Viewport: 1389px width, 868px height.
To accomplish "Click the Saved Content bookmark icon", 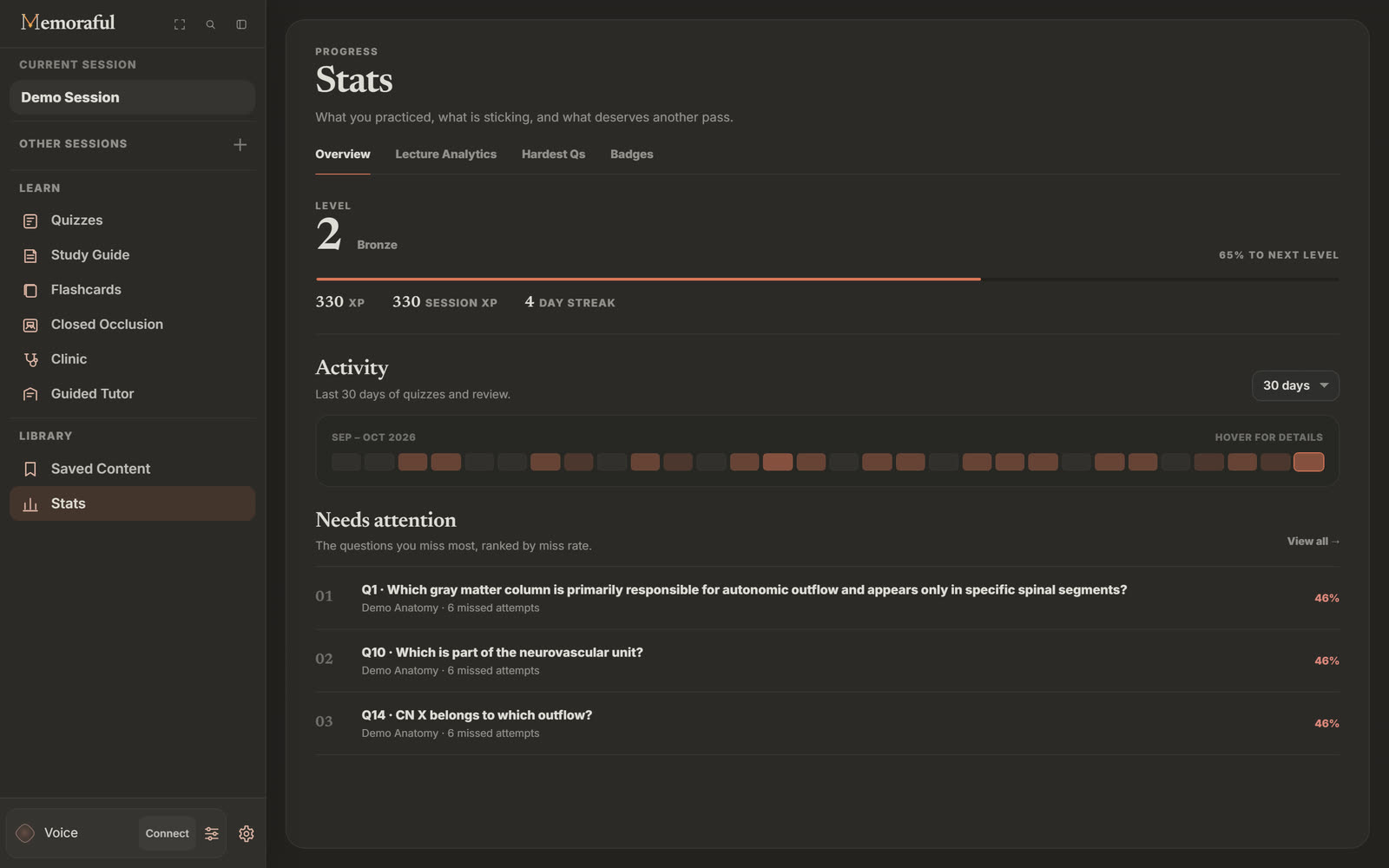I will point(30,470).
